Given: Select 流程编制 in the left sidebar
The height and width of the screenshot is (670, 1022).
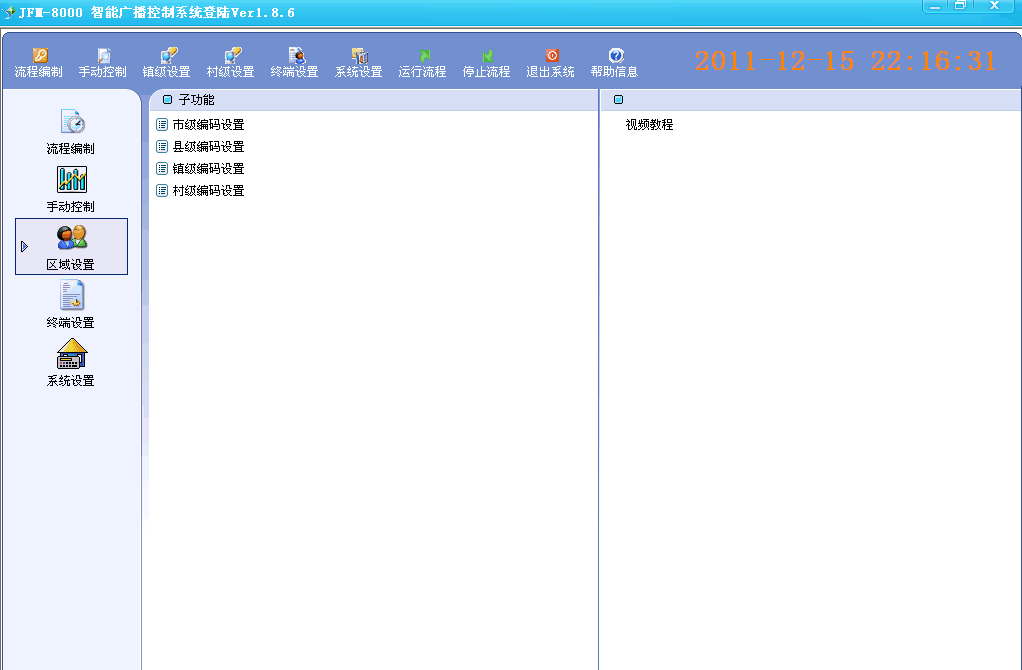Looking at the screenshot, I should 71,131.
